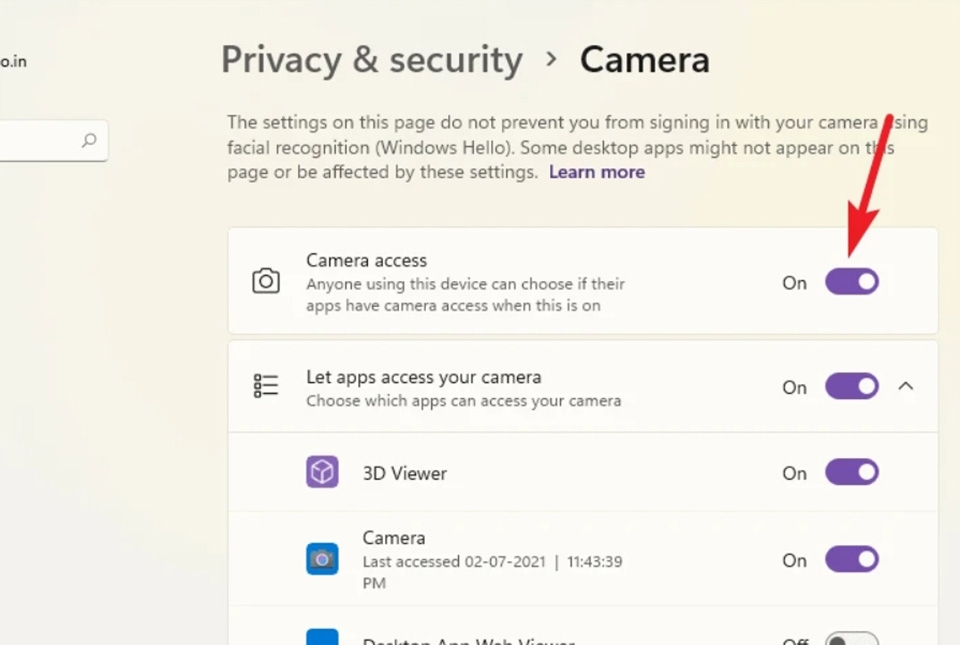
Task: Click the blue Camera app icon
Action: point(322,559)
